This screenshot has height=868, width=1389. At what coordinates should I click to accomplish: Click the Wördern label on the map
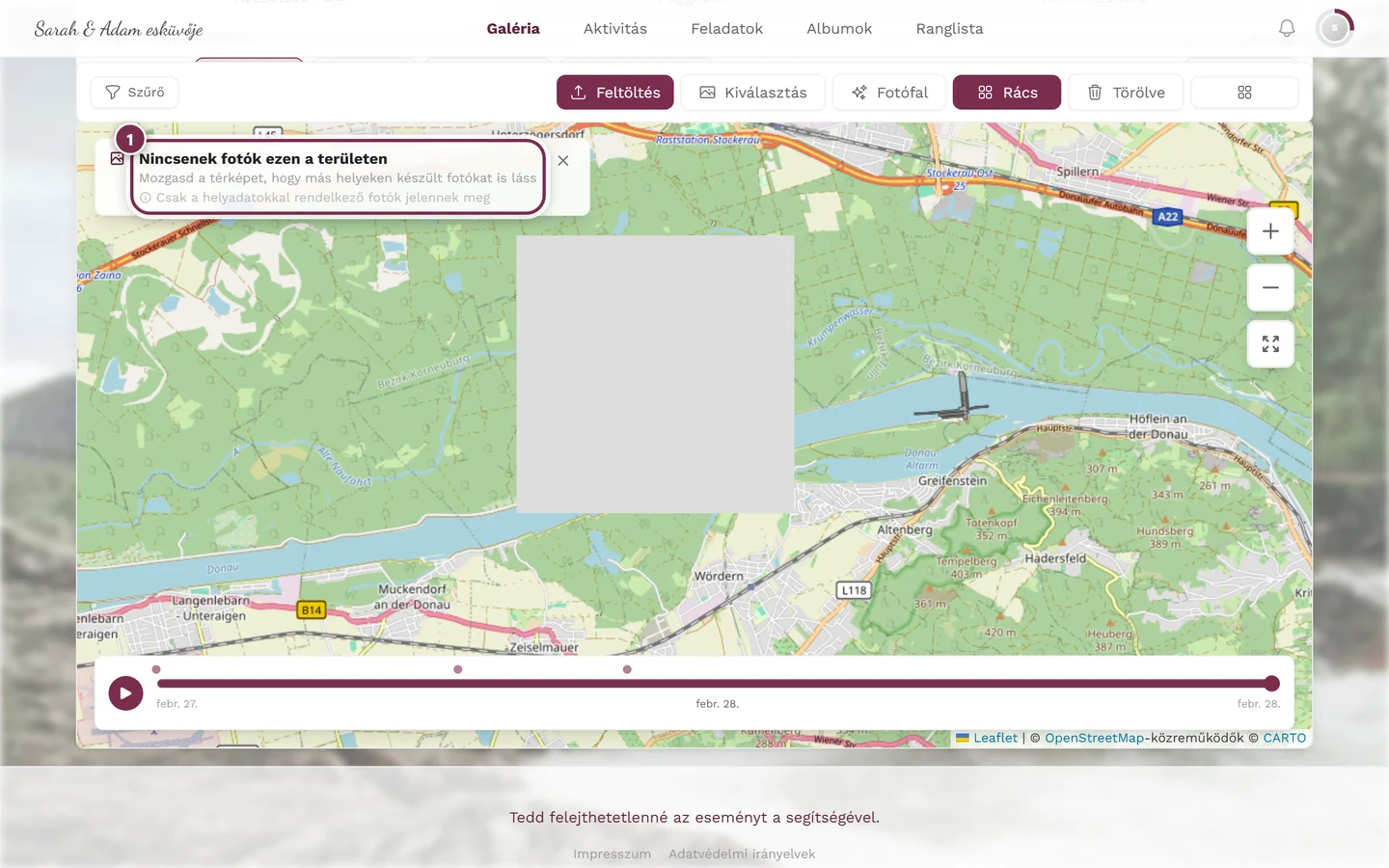(x=720, y=577)
